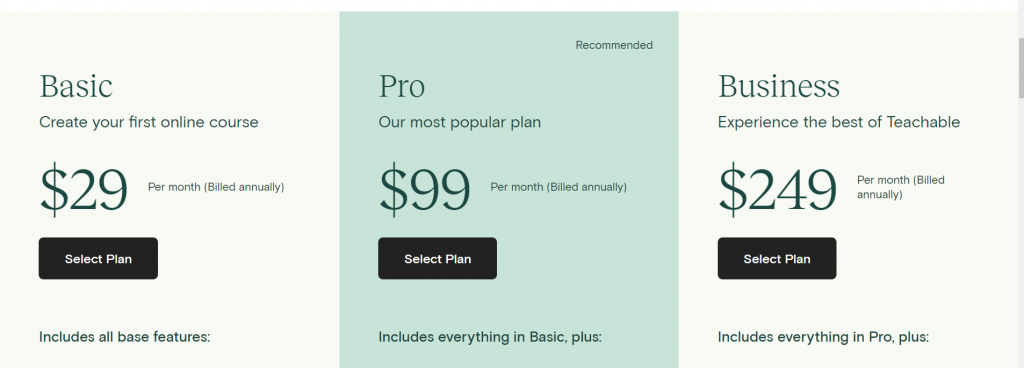Click the $99 price text
Screen dimensions: 1024x368
pyautogui.click(x=424, y=189)
